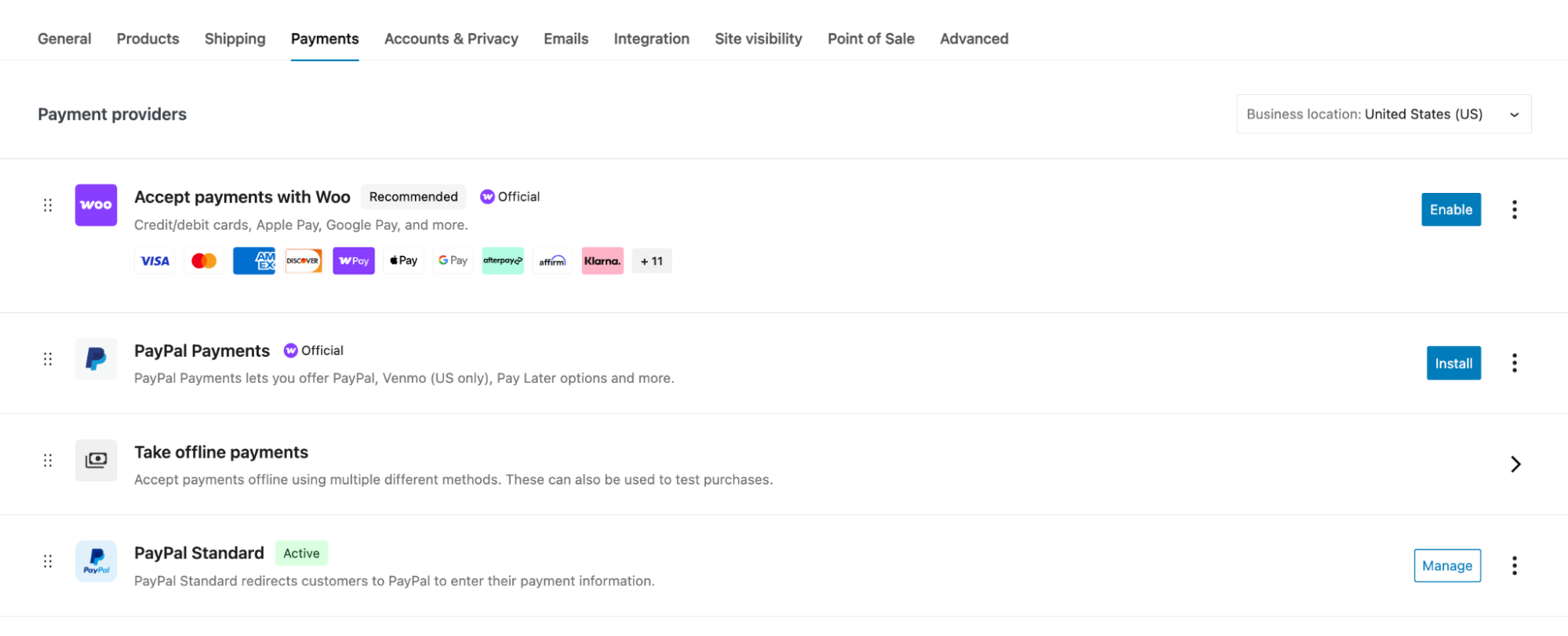
Task: Open the Accounts & Privacy tab
Action: point(451,38)
